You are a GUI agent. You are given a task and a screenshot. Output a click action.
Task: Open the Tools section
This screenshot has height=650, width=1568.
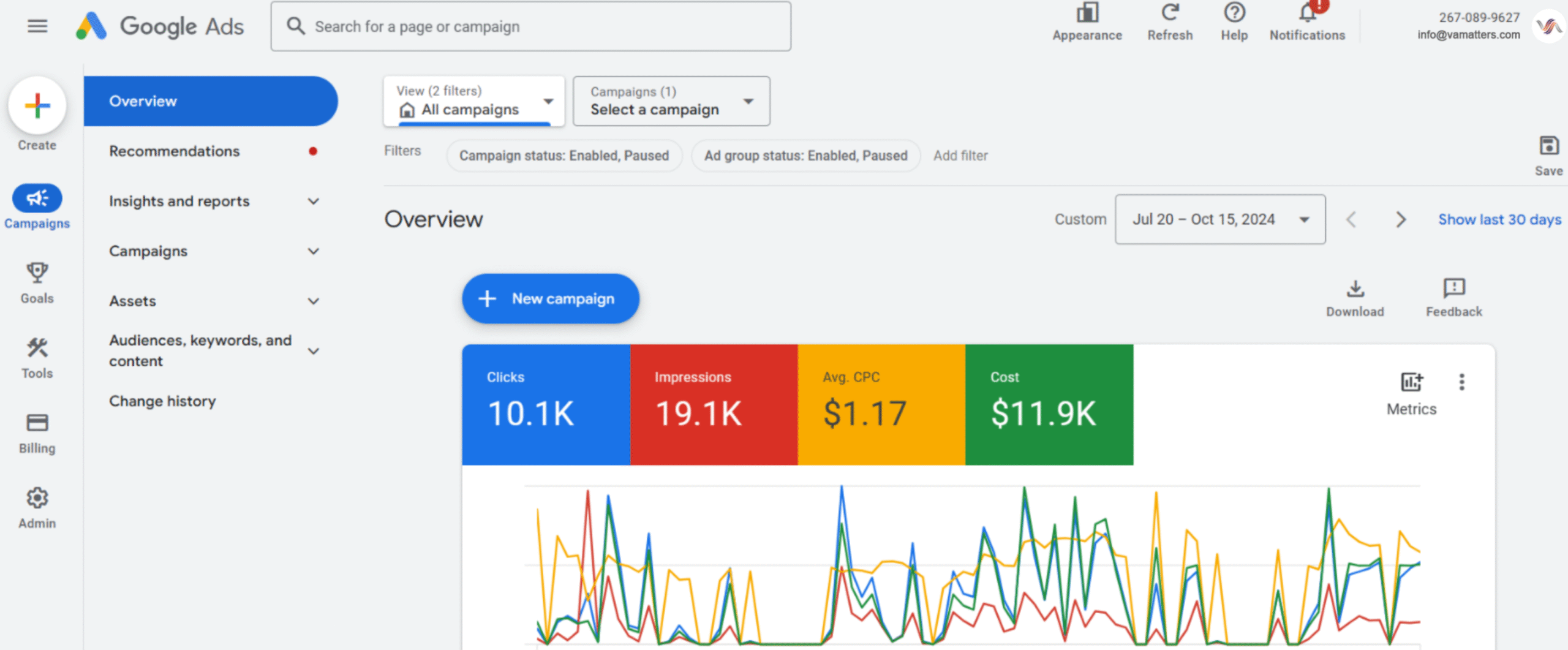[37, 349]
